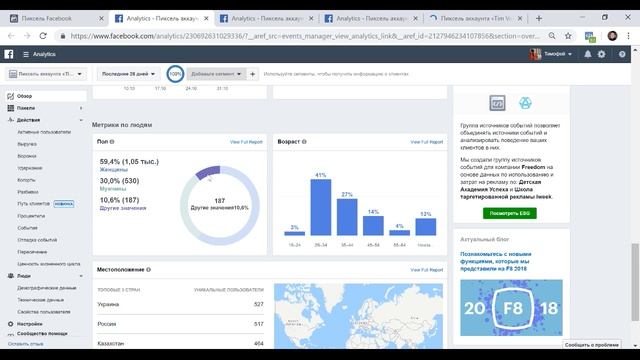Open the Тимофей user account dropdown
The height and width of the screenshot is (360, 640).
pos(551,54)
